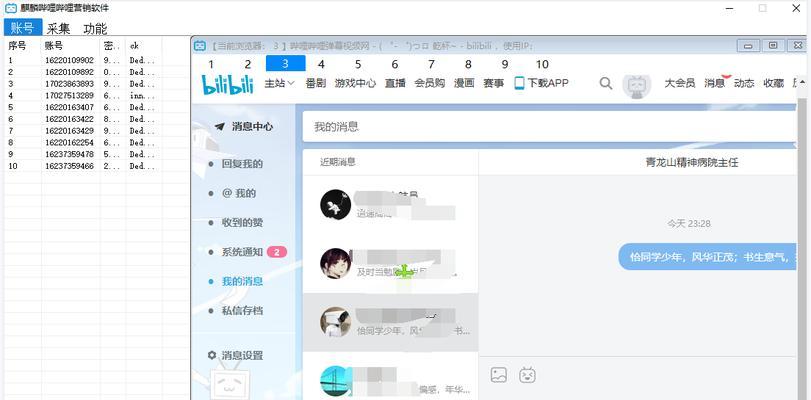Click the ck column header
Image resolution: width=811 pixels, height=400 pixels.
144,46
